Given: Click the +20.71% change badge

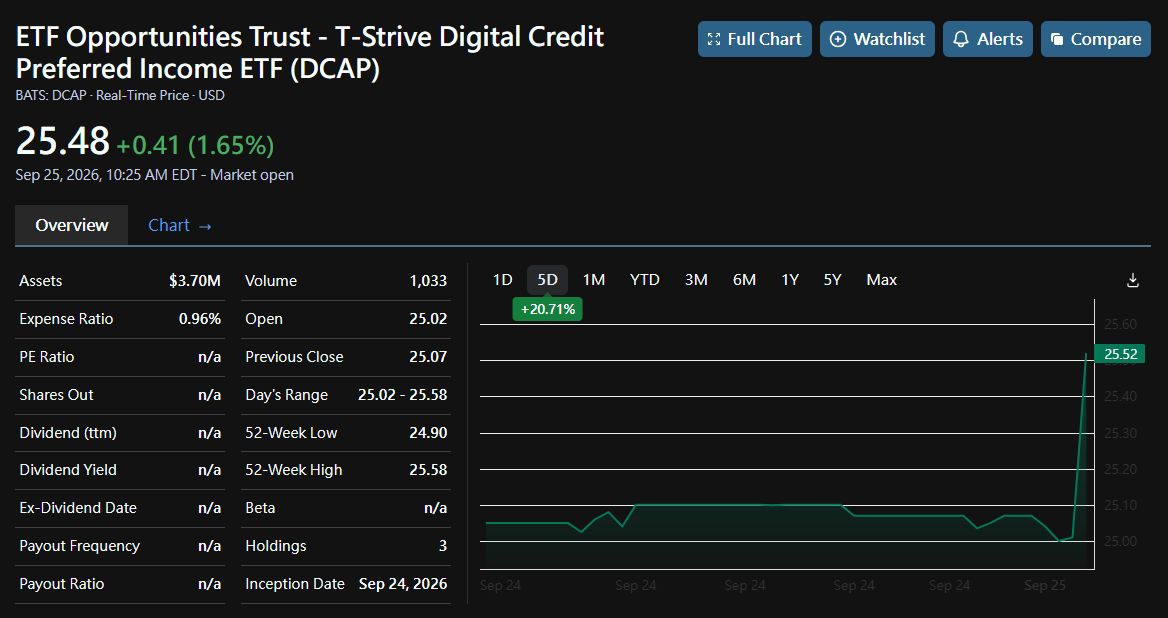Looking at the screenshot, I should point(548,309).
